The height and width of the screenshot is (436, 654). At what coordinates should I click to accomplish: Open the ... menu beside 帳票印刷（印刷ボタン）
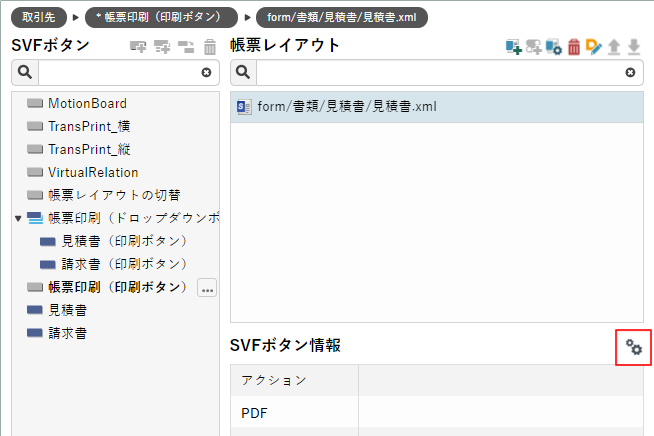pyautogui.click(x=207, y=288)
